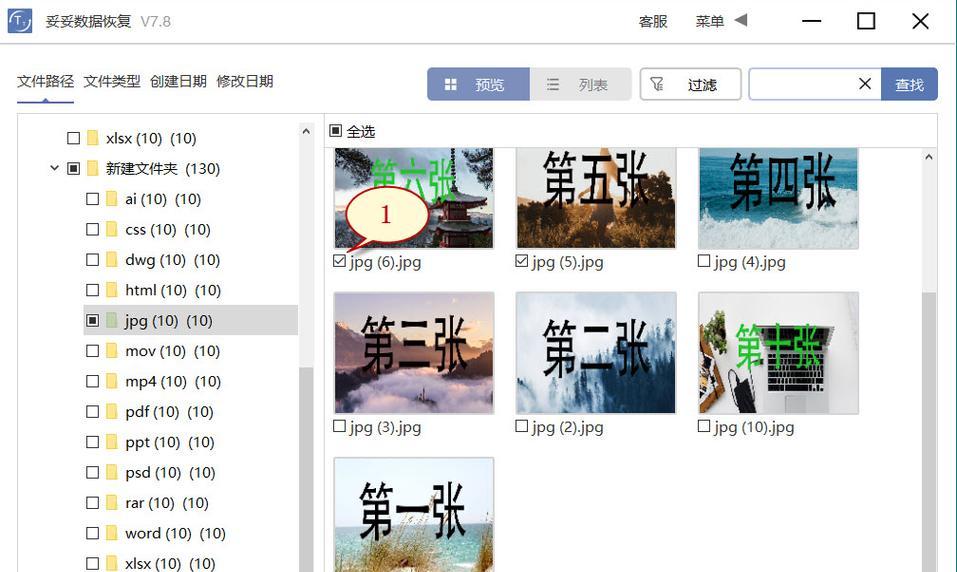
Task: Select the top xlsx (10) row above 新建文件夹
Action: (x=151, y=138)
